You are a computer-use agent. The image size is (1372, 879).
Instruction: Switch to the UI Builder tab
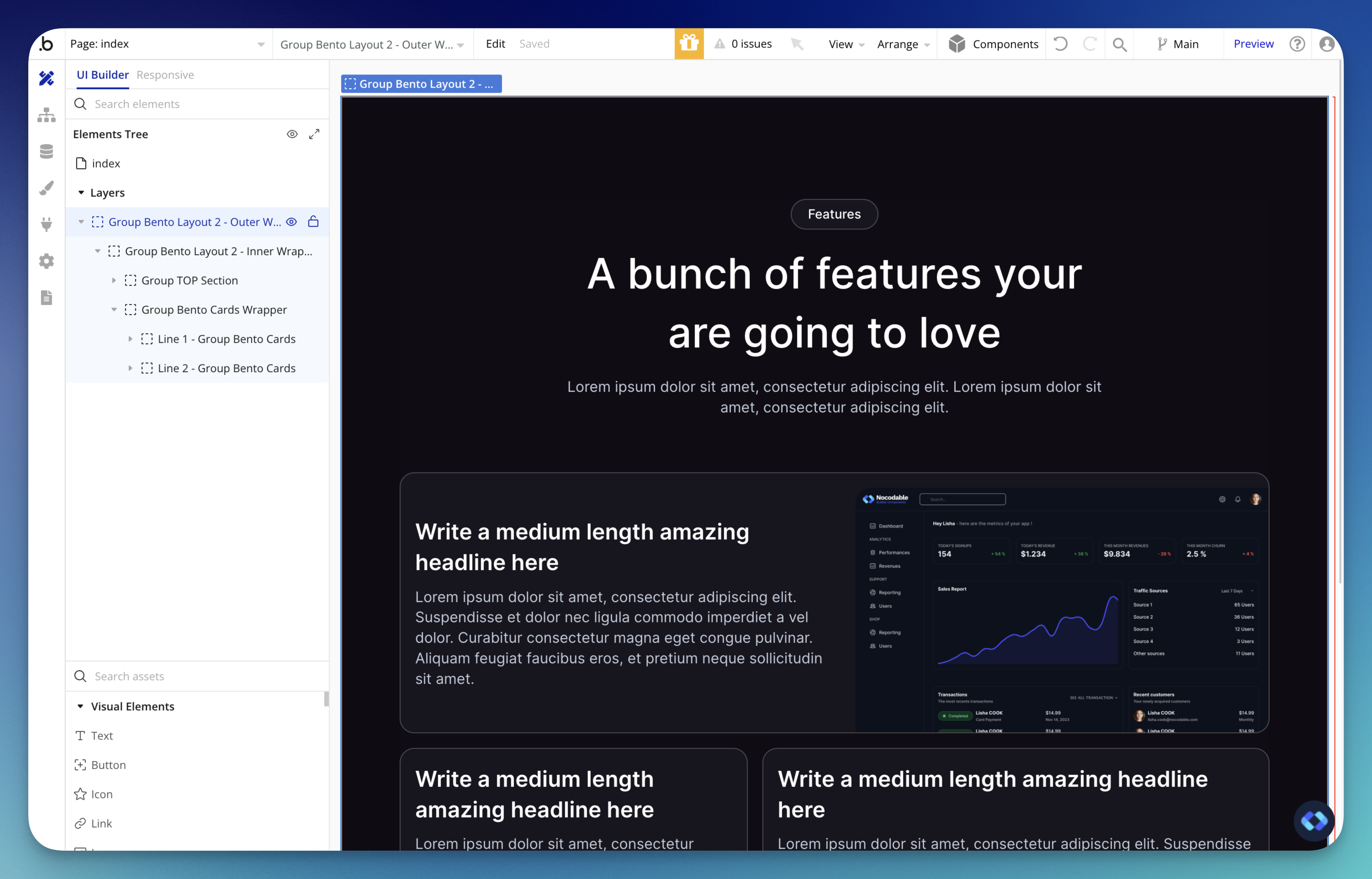pyautogui.click(x=103, y=75)
